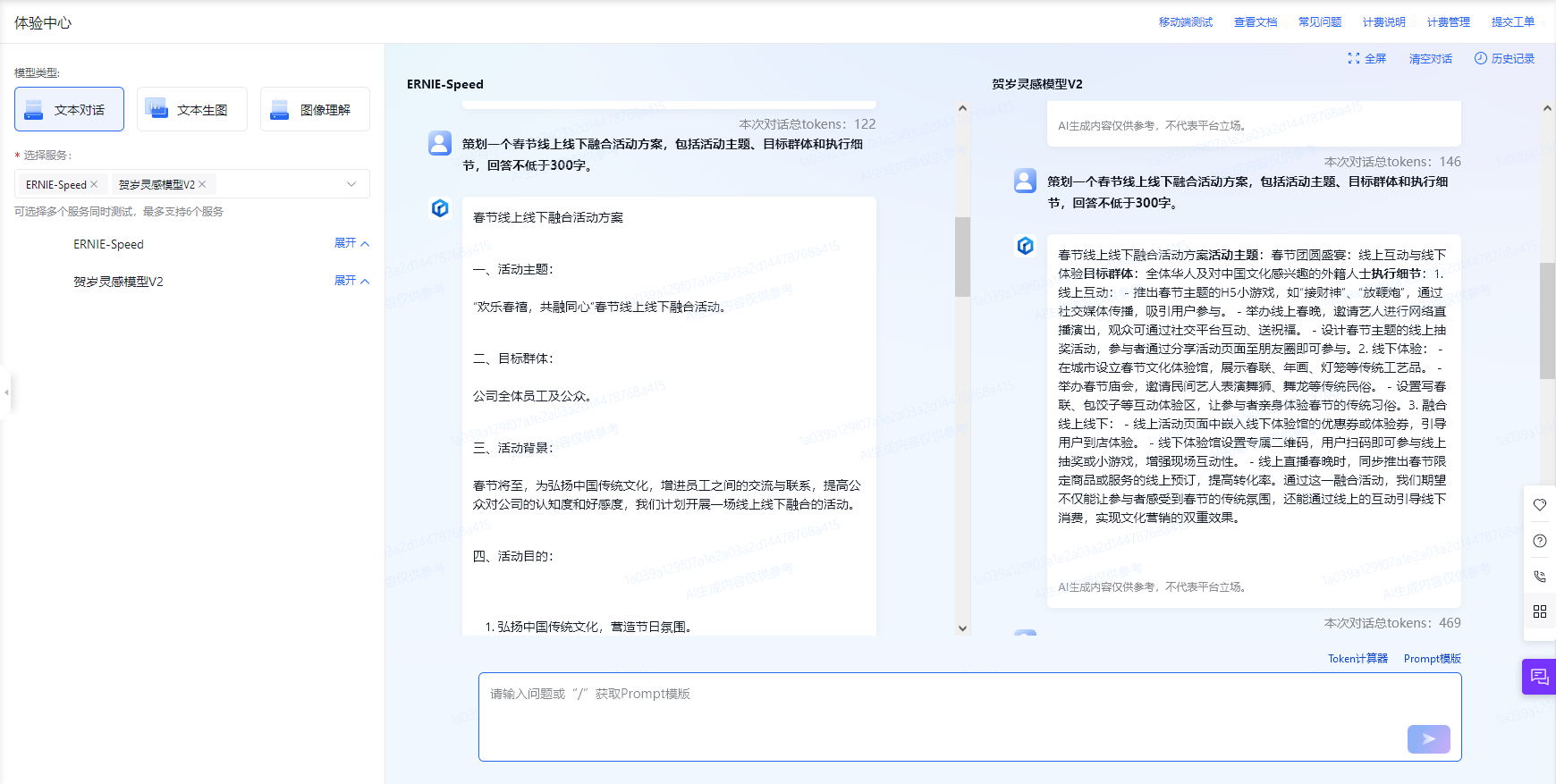This screenshot has height=784, width=1556.
Task: Click the ERNIE-Speed panel heading
Action: tap(445, 84)
